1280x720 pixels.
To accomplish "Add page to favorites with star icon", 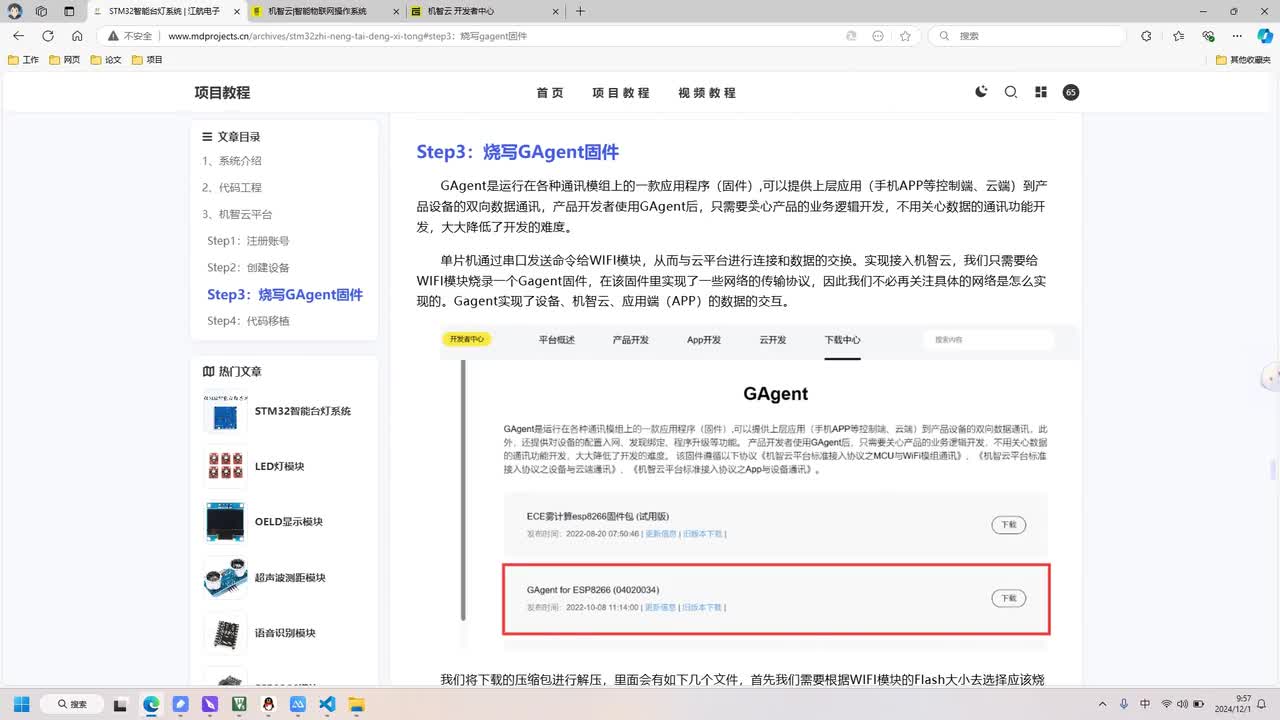I will click(905, 35).
